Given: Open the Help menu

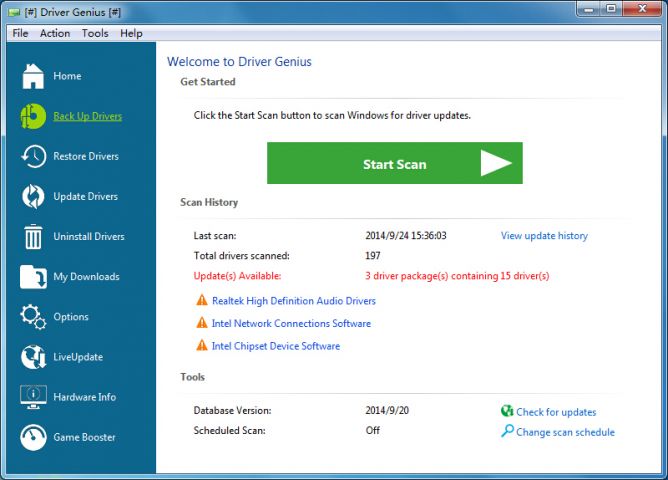Looking at the screenshot, I should coord(131,33).
